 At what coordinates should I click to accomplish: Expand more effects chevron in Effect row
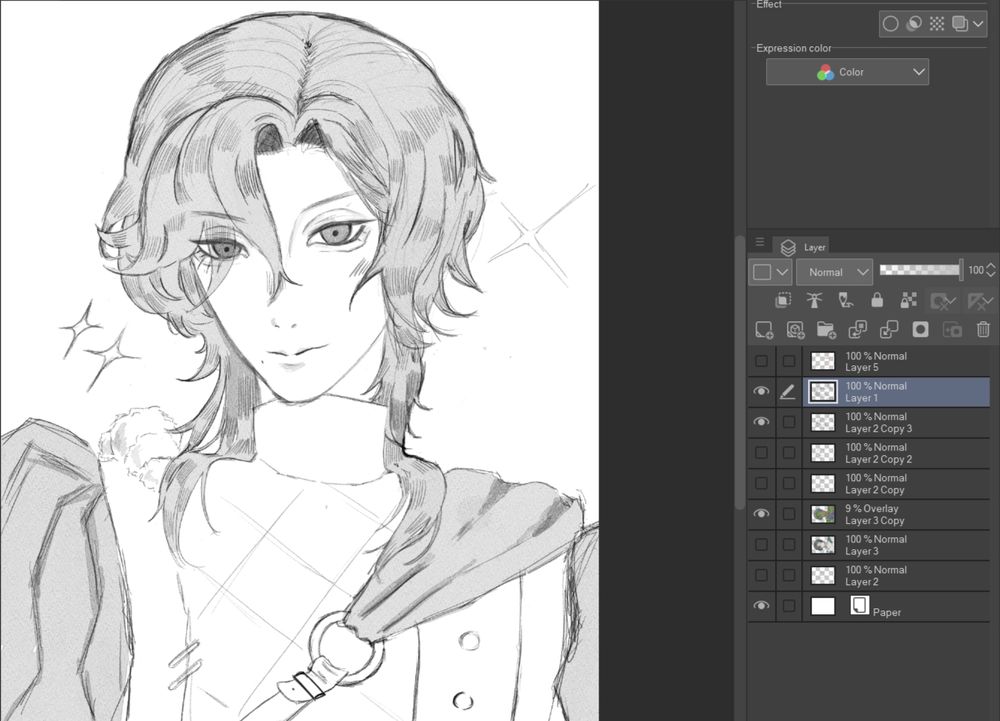click(978, 24)
